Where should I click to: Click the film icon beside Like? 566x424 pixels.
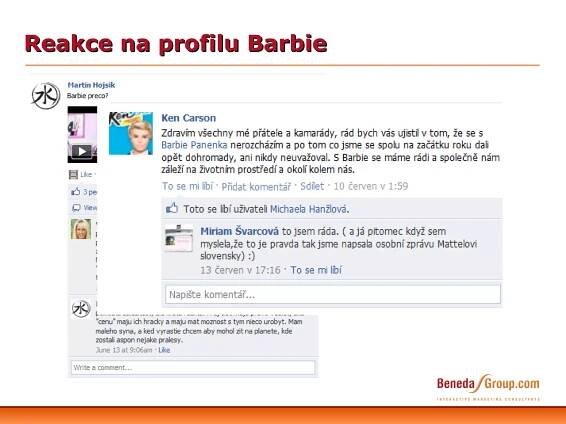point(73,175)
